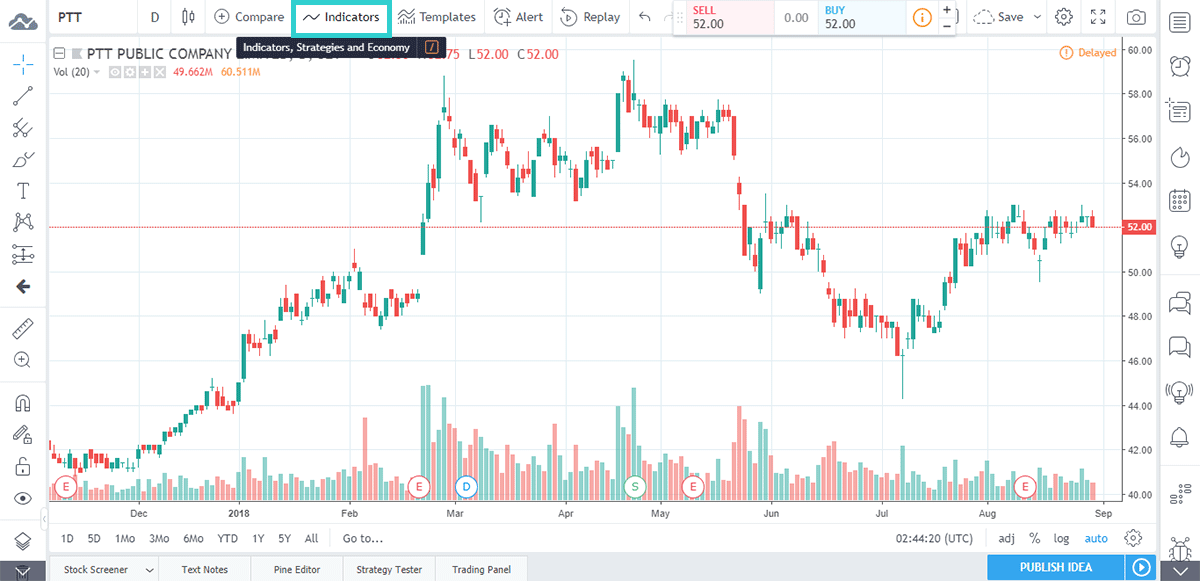The width and height of the screenshot is (1200, 581).
Task: Click the increment stepper next to BUY price
Action: 947,10
